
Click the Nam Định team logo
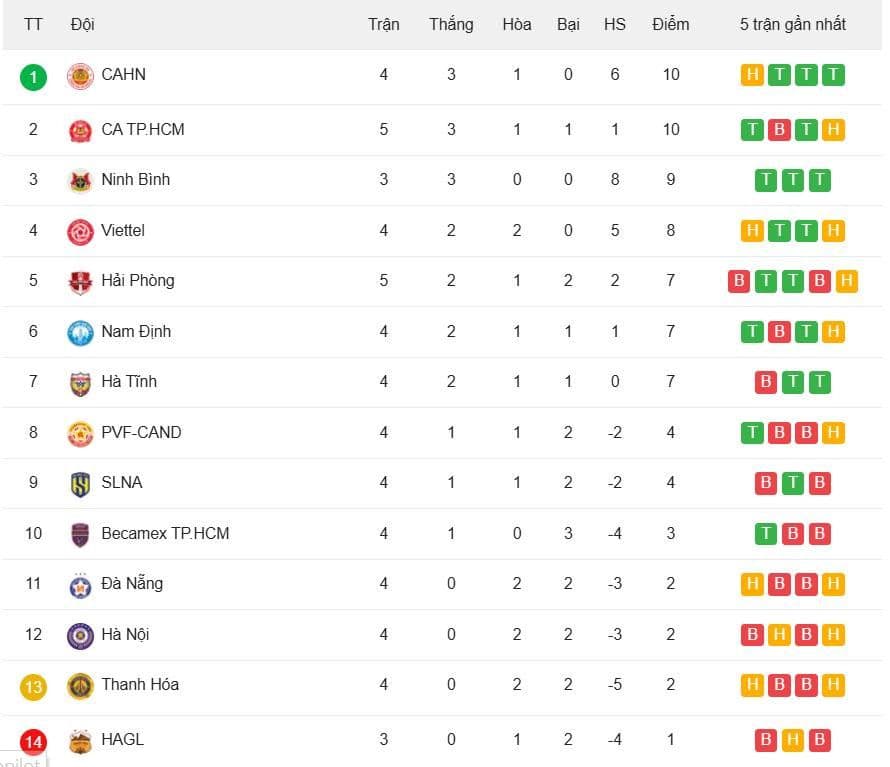tap(80, 332)
